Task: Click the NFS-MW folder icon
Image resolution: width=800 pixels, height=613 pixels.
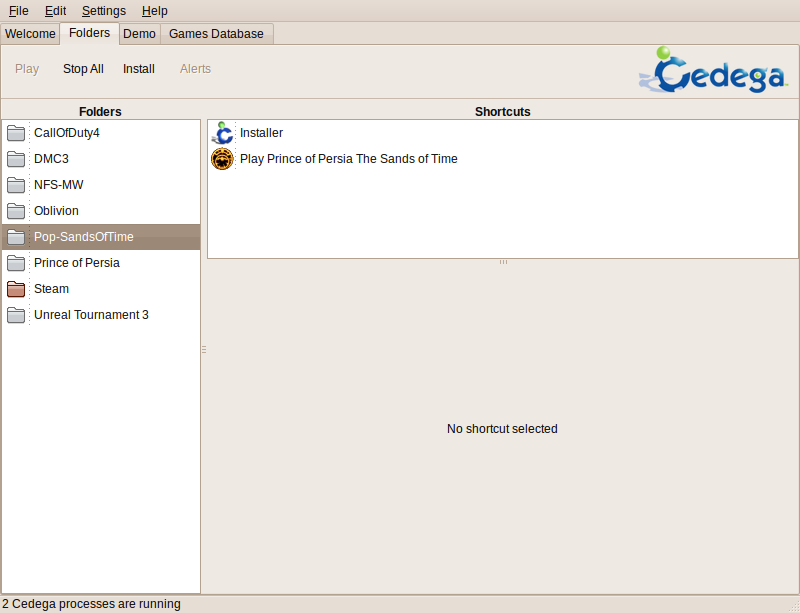Action: tap(16, 185)
